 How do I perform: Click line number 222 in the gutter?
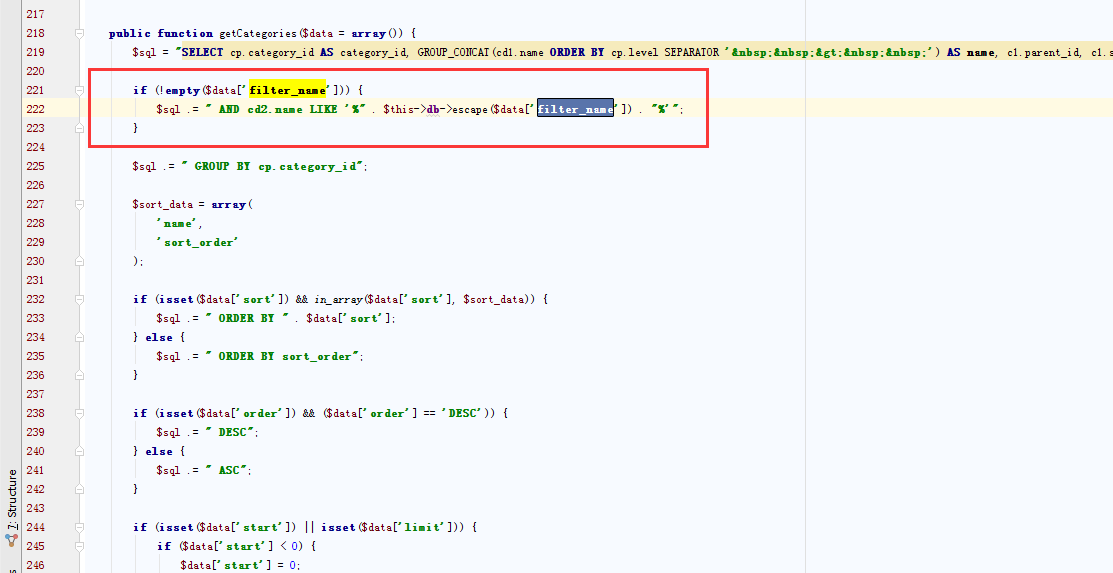tap(35, 109)
